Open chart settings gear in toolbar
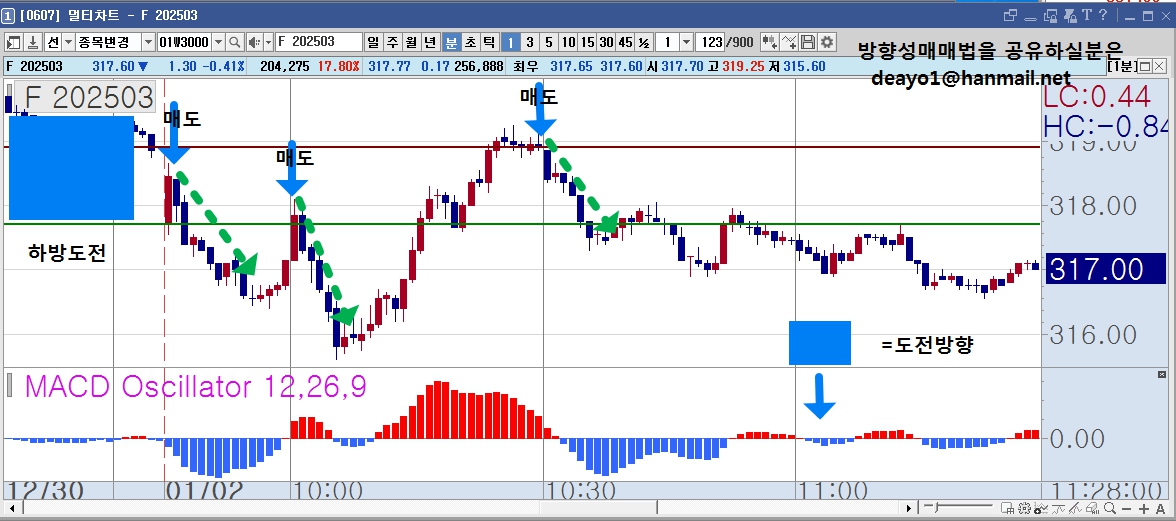The width and height of the screenshot is (1176, 521). [x=826, y=42]
